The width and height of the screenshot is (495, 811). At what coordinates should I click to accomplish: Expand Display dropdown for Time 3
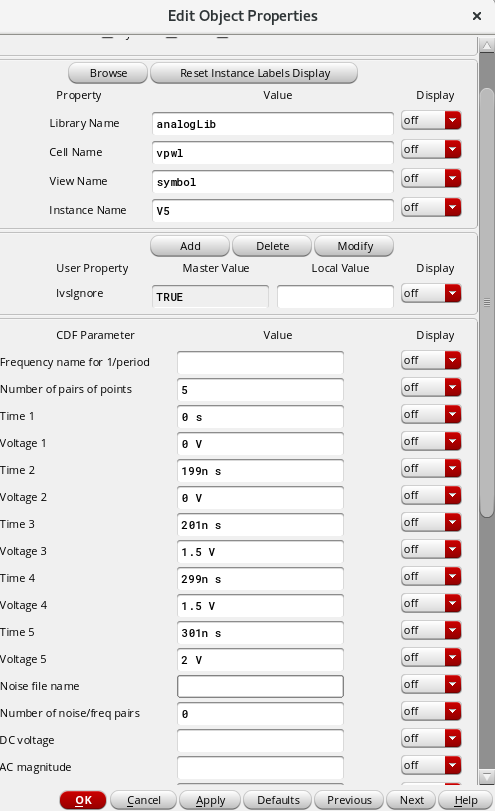click(x=431, y=522)
